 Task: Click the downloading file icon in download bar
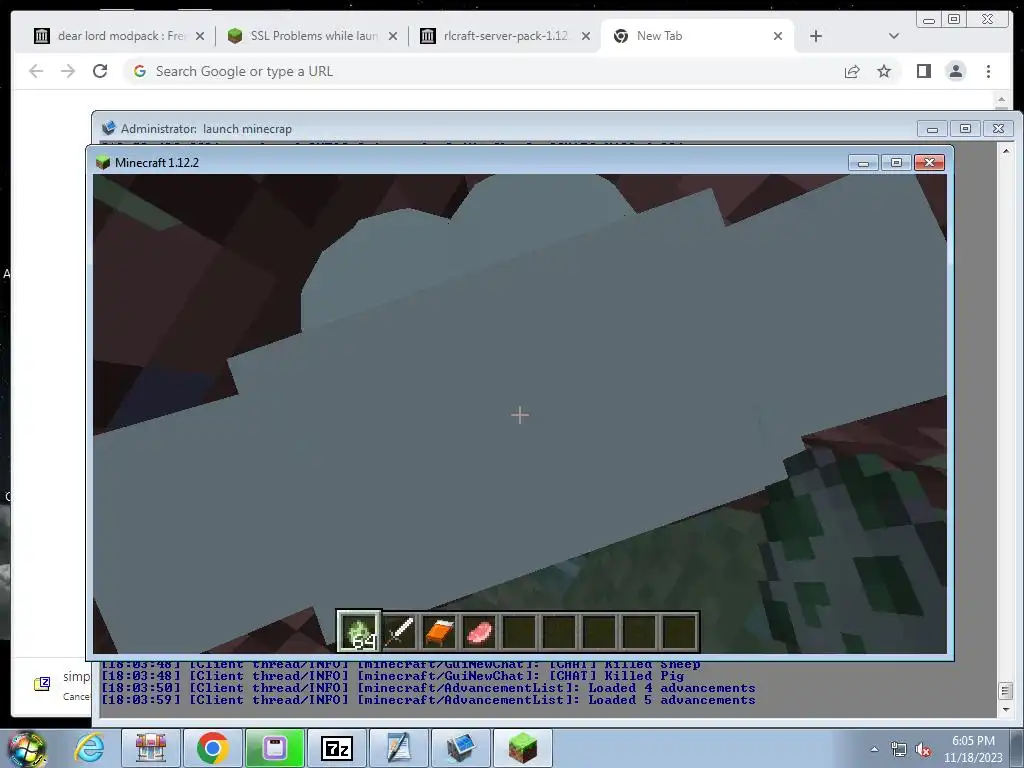[x=42, y=684]
